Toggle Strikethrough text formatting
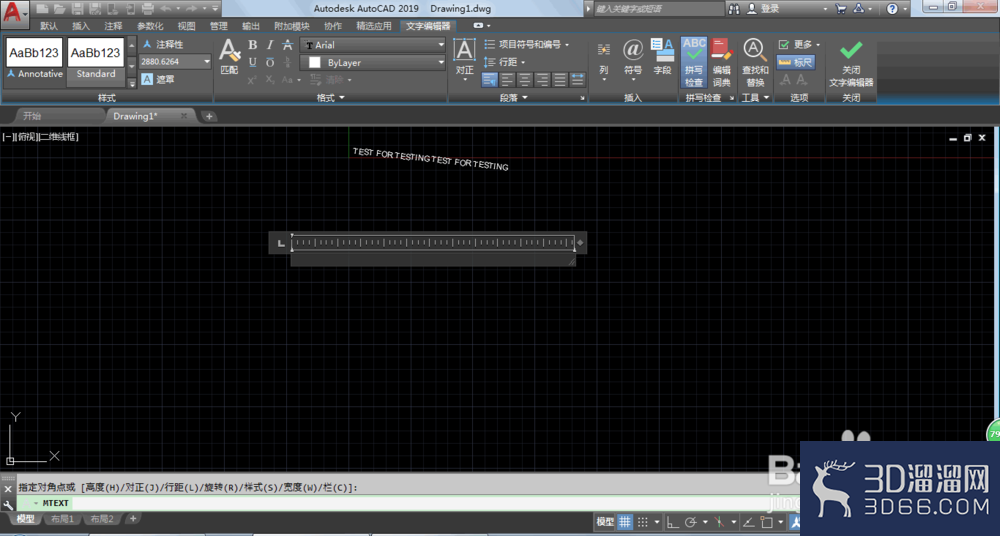This screenshot has width=1000, height=536. coord(287,45)
